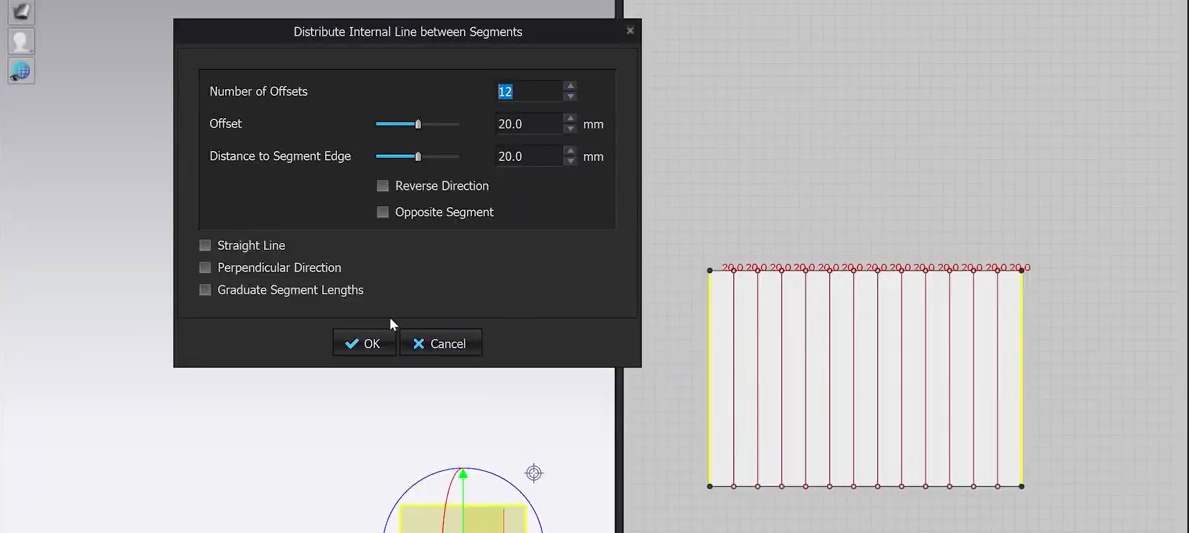Enable the Opposite Segment checkbox
Screen dimensions: 1189x533
(383, 212)
